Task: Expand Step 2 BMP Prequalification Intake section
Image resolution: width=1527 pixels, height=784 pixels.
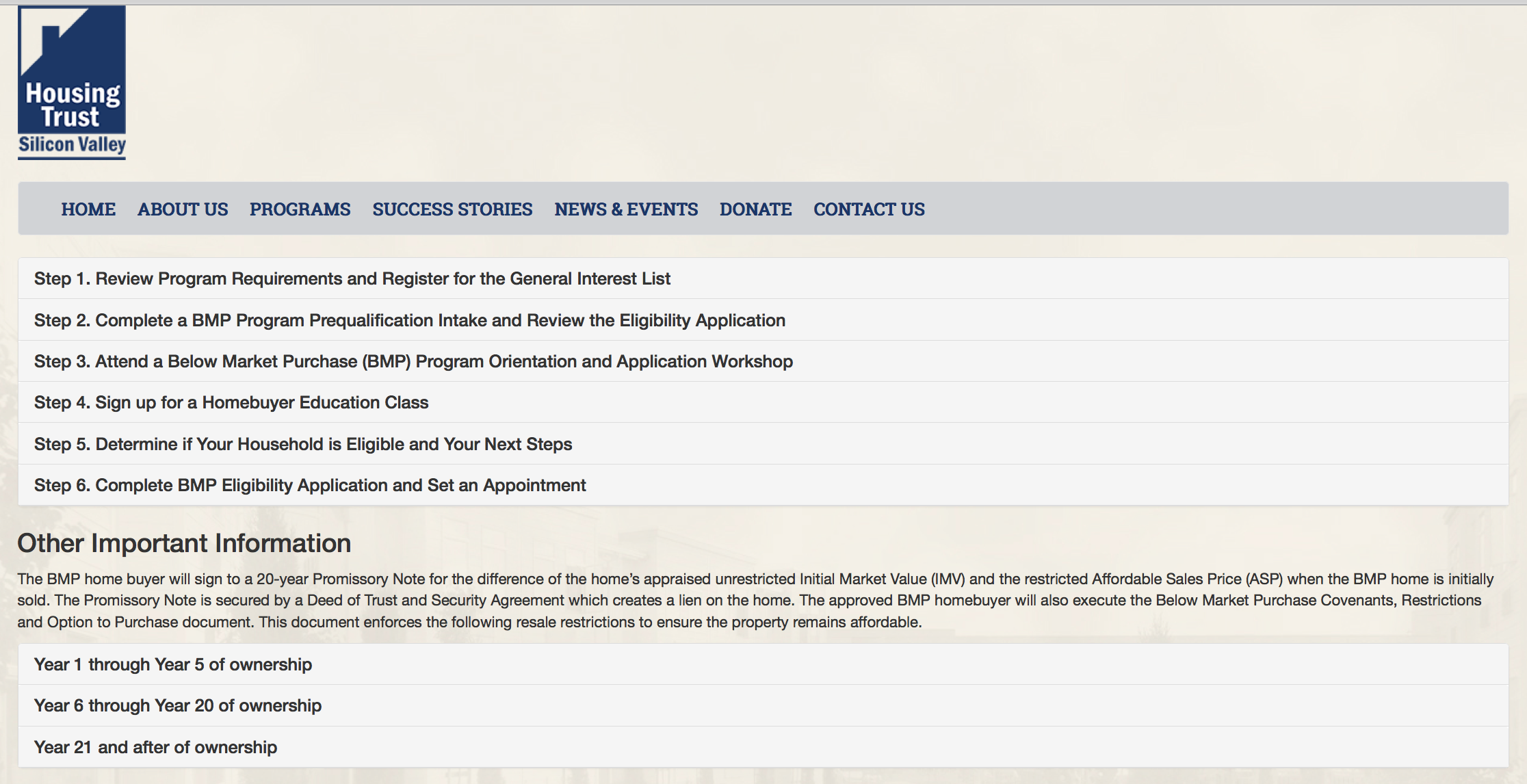Action: (409, 320)
